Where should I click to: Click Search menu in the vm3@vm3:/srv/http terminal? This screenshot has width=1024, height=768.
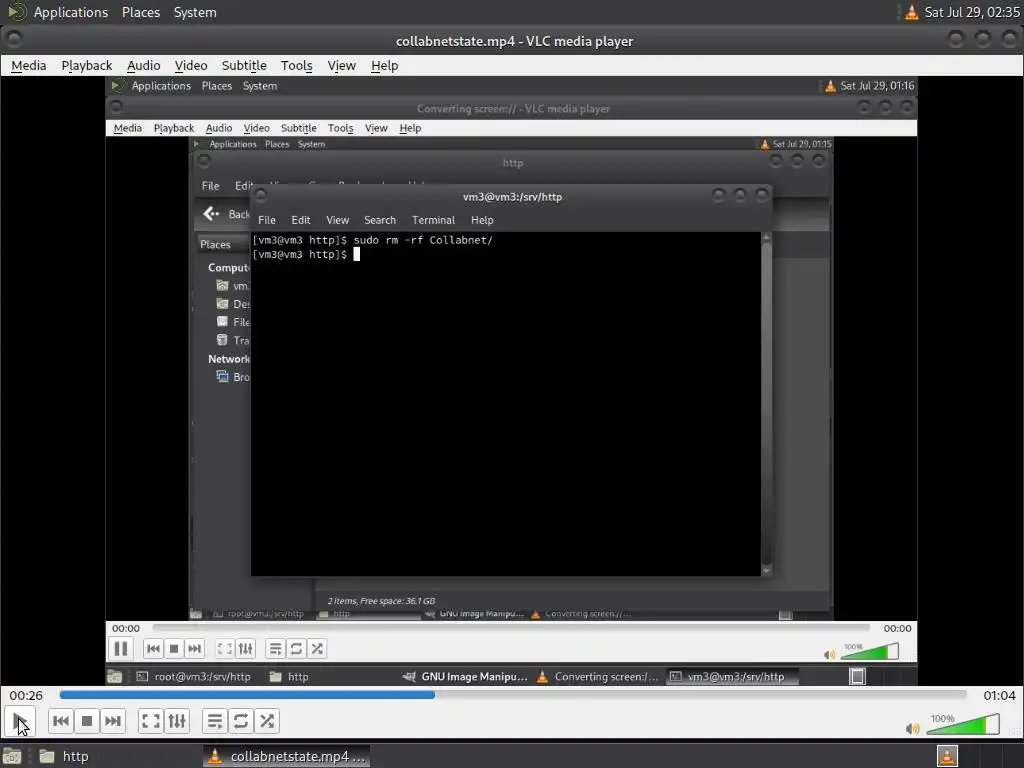tap(380, 220)
